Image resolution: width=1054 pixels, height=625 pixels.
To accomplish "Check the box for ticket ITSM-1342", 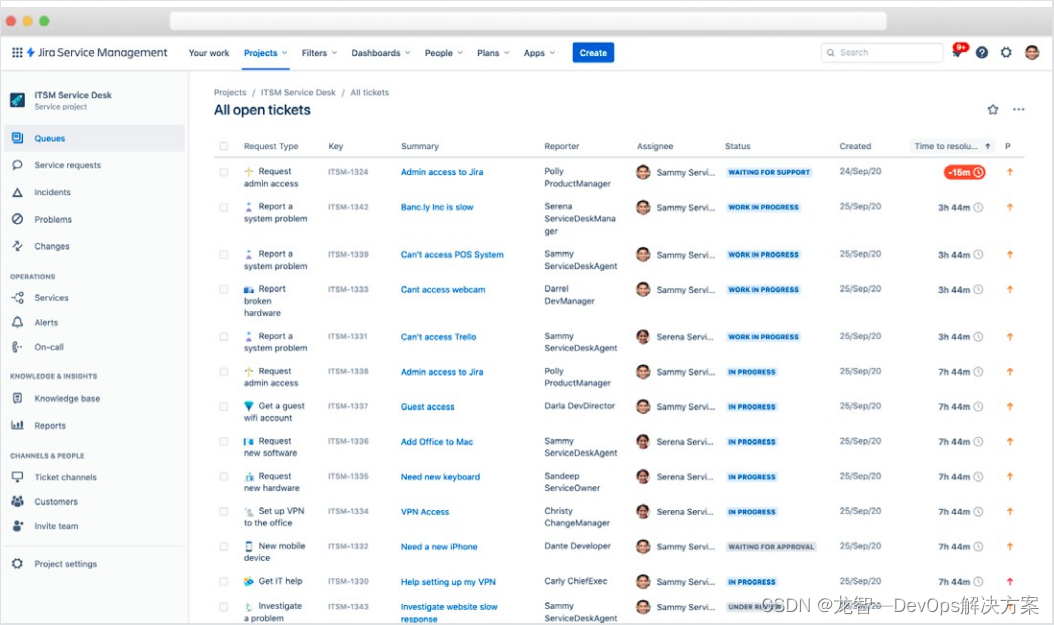I will 224,207.
